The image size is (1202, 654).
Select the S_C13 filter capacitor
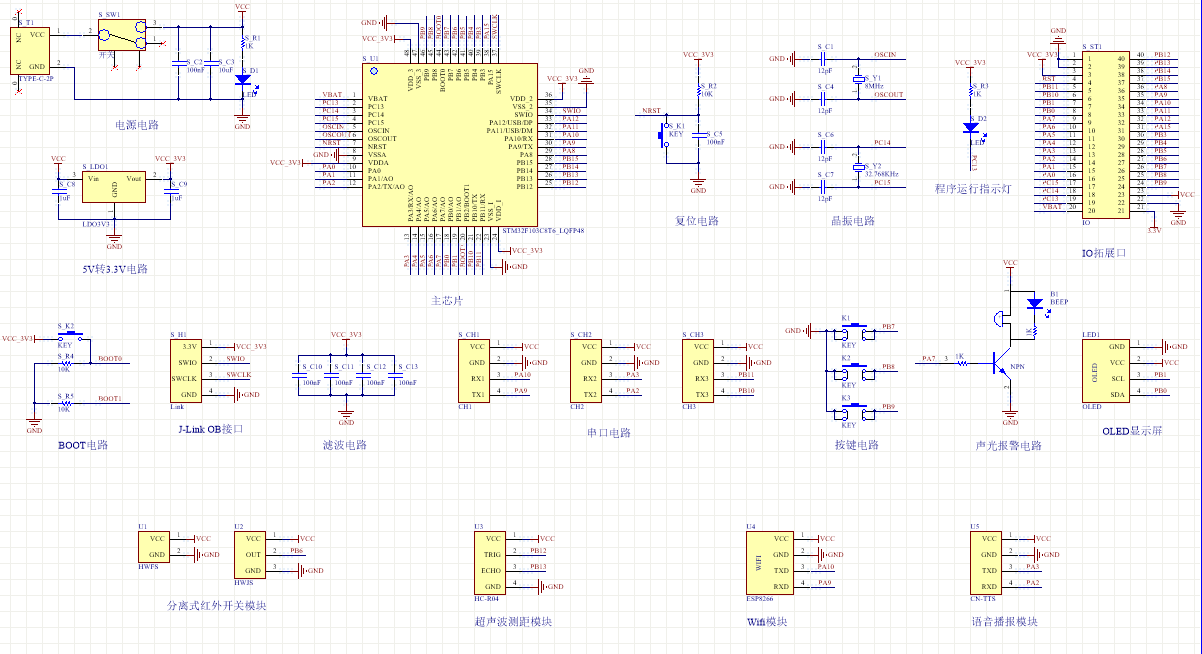click(395, 378)
